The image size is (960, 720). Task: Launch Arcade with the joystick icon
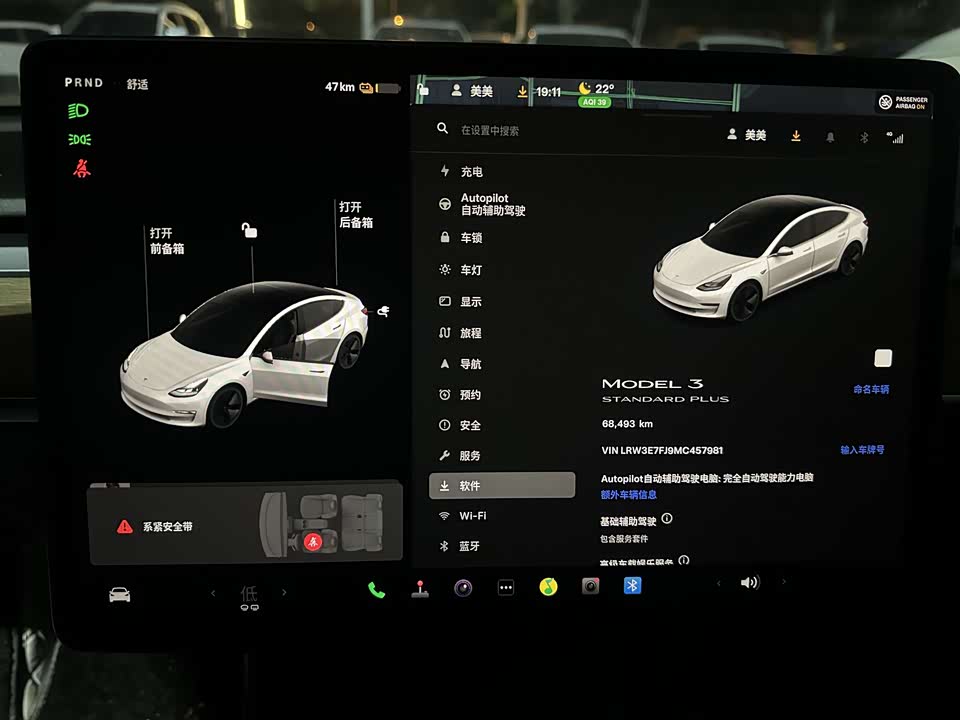tap(419, 588)
